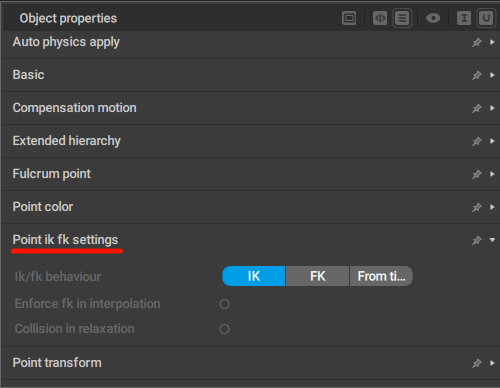Viewport: 500px width, 388px height.
Task: Select the From ti... behaviour option
Action: click(381, 276)
